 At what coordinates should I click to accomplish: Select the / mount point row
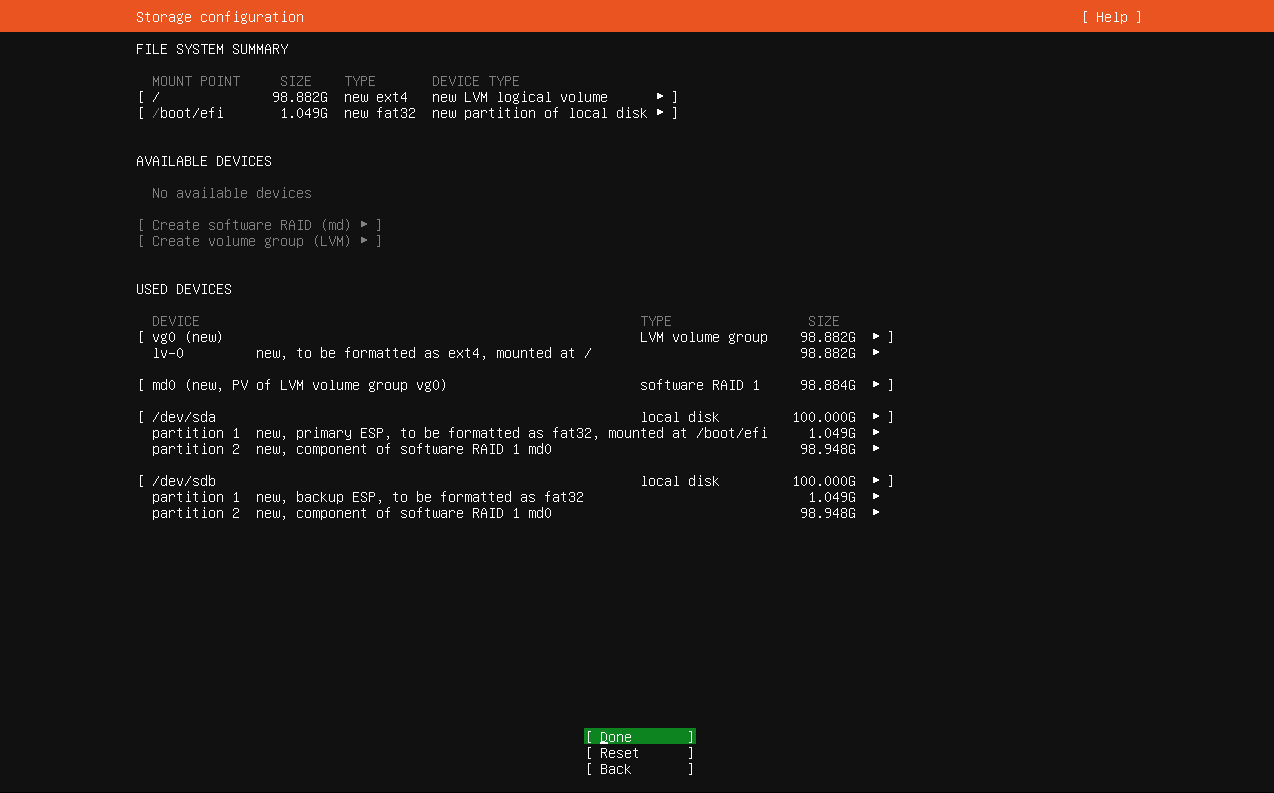tap(408, 97)
